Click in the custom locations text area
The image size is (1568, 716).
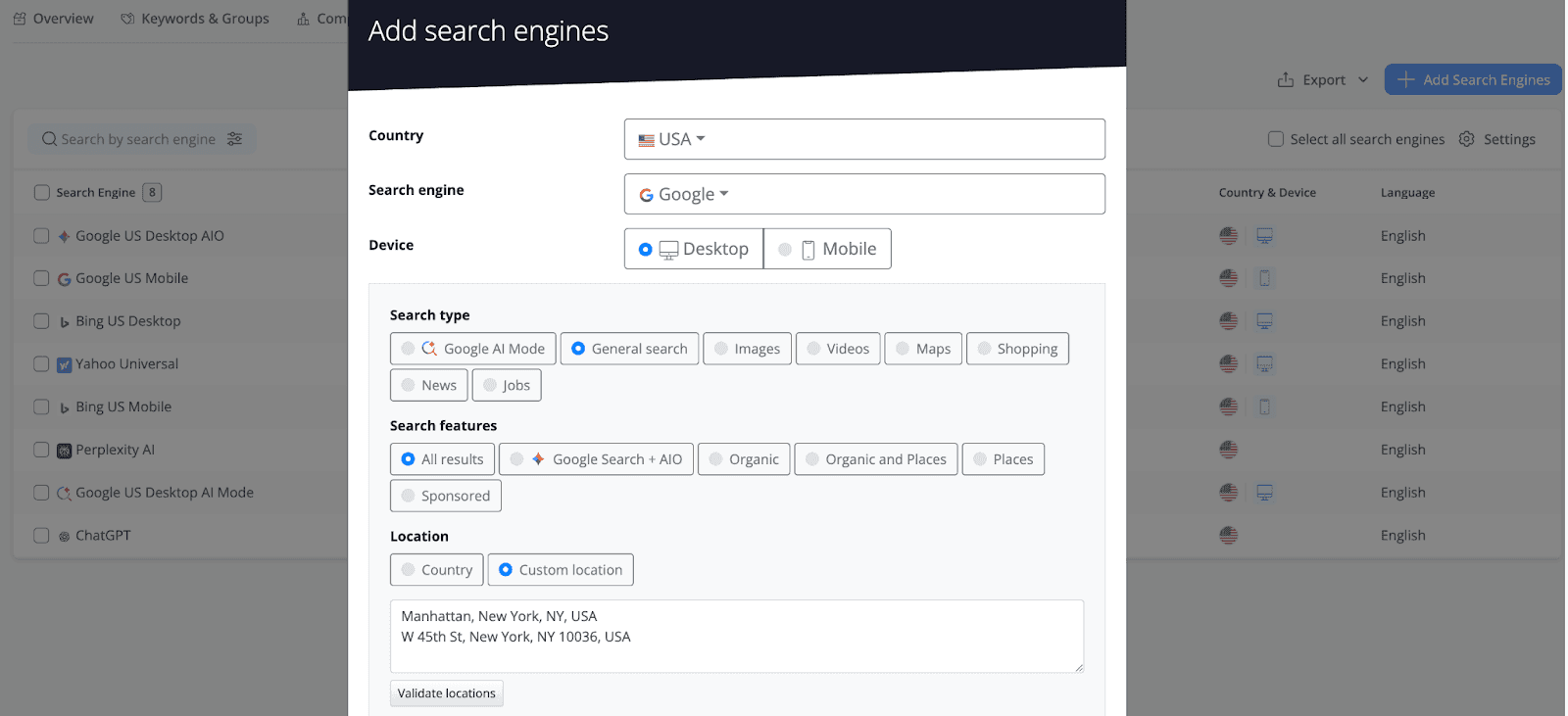click(737, 637)
